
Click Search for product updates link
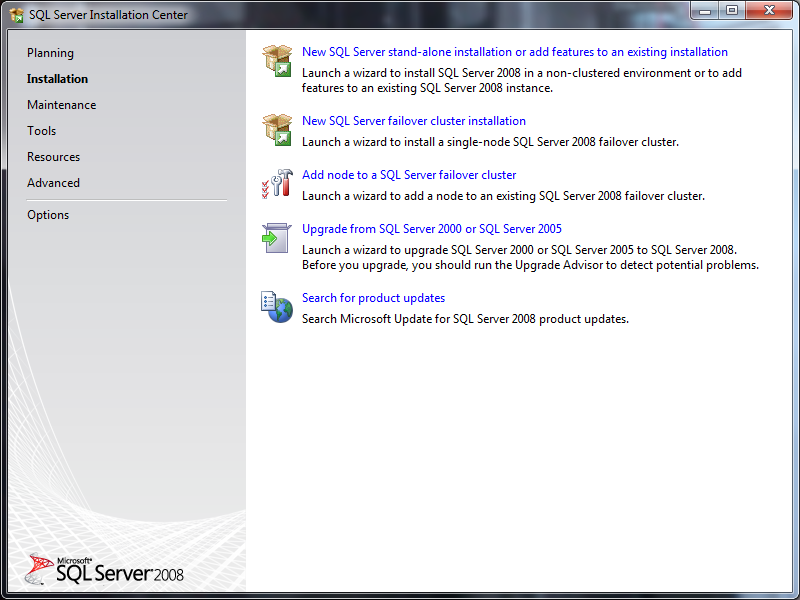pos(373,298)
